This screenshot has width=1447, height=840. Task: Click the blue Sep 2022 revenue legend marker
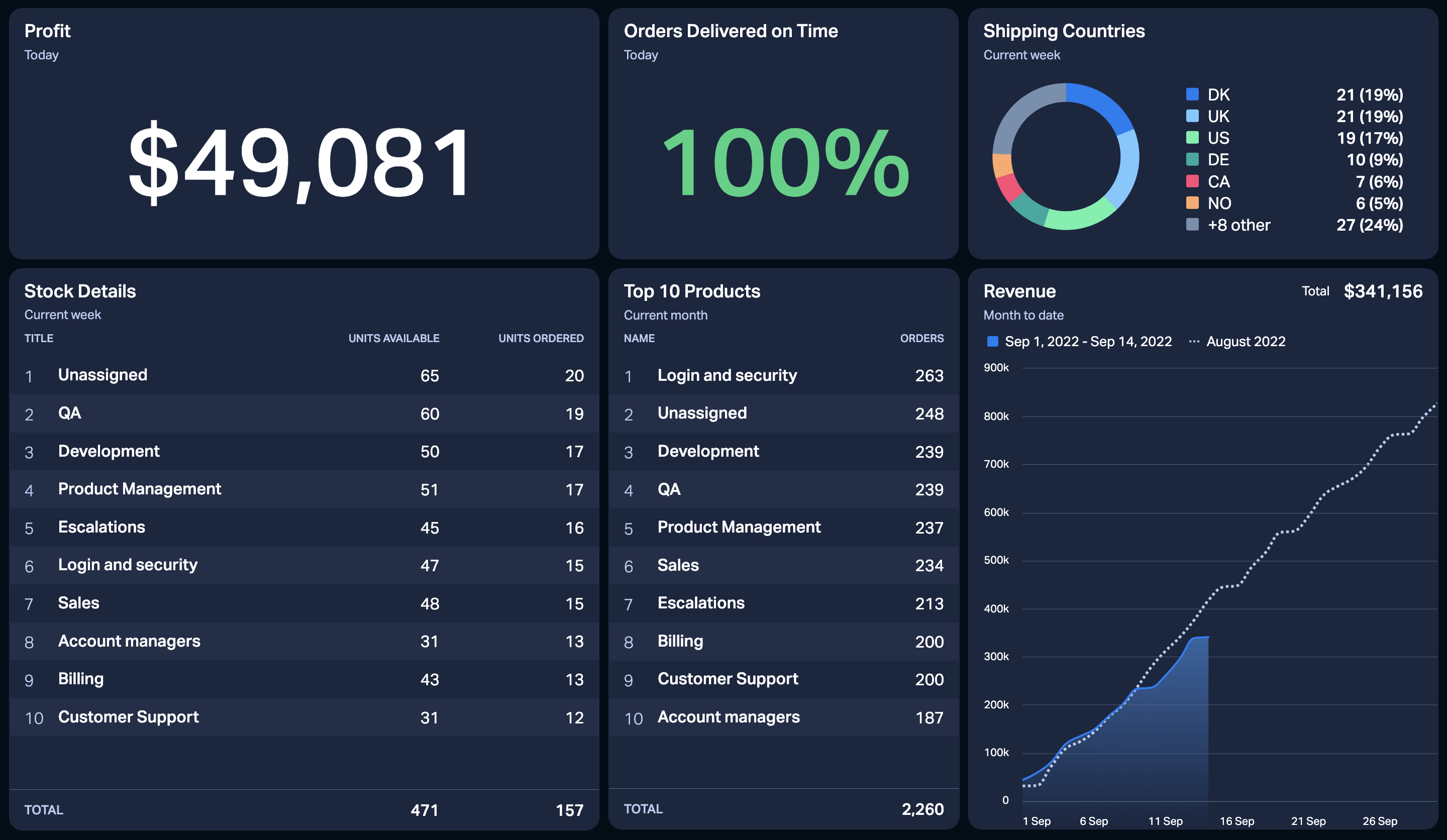(x=992, y=342)
